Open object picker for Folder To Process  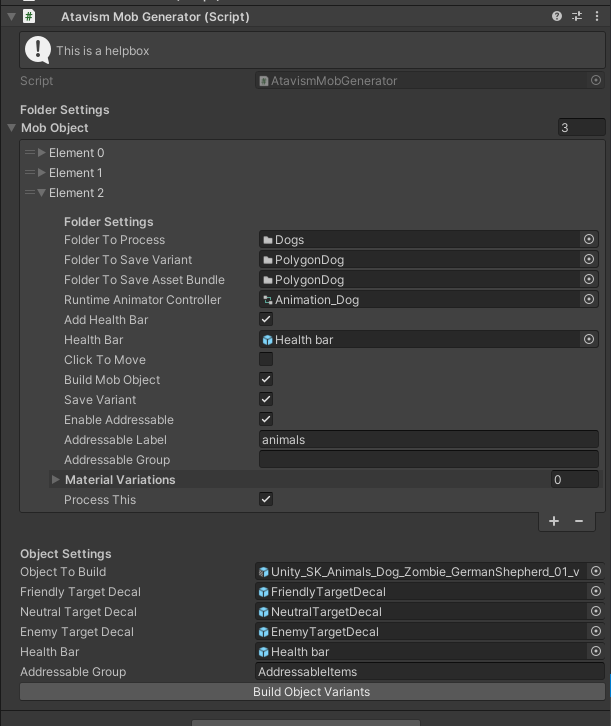pyautogui.click(x=589, y=240)
